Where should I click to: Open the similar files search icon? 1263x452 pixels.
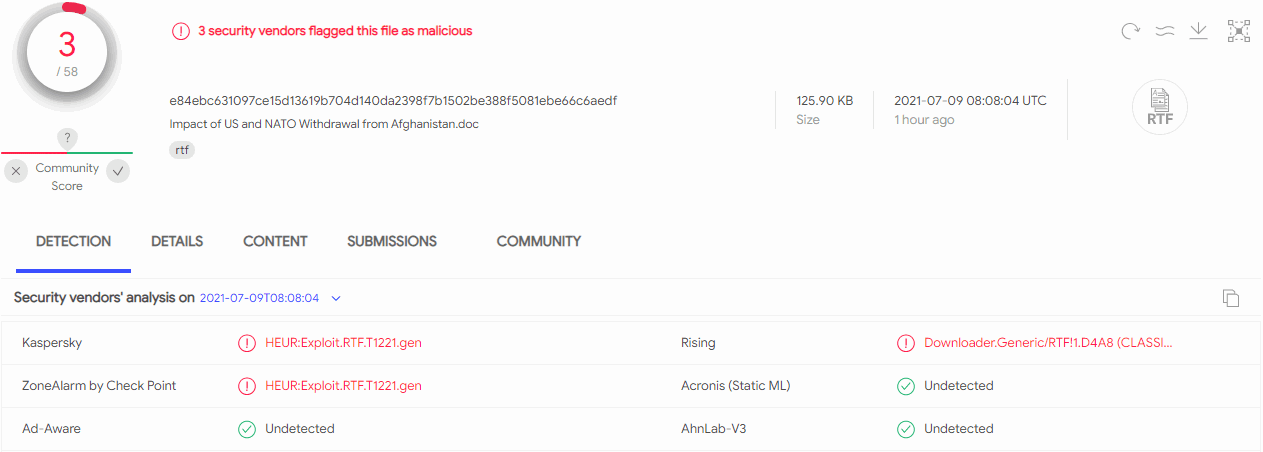(1164, 31)
